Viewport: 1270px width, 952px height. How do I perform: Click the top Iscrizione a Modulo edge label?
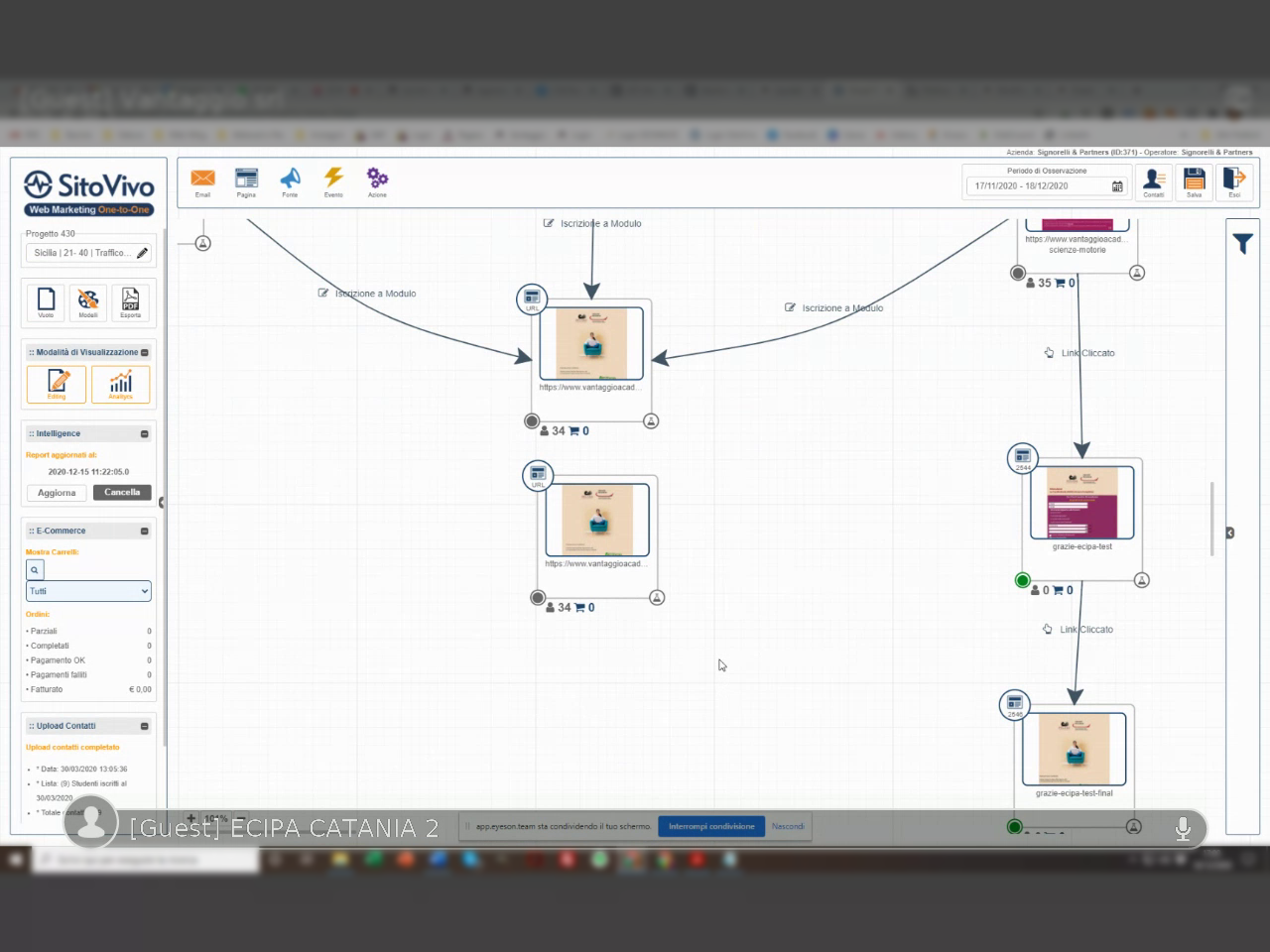pos(592,224)
